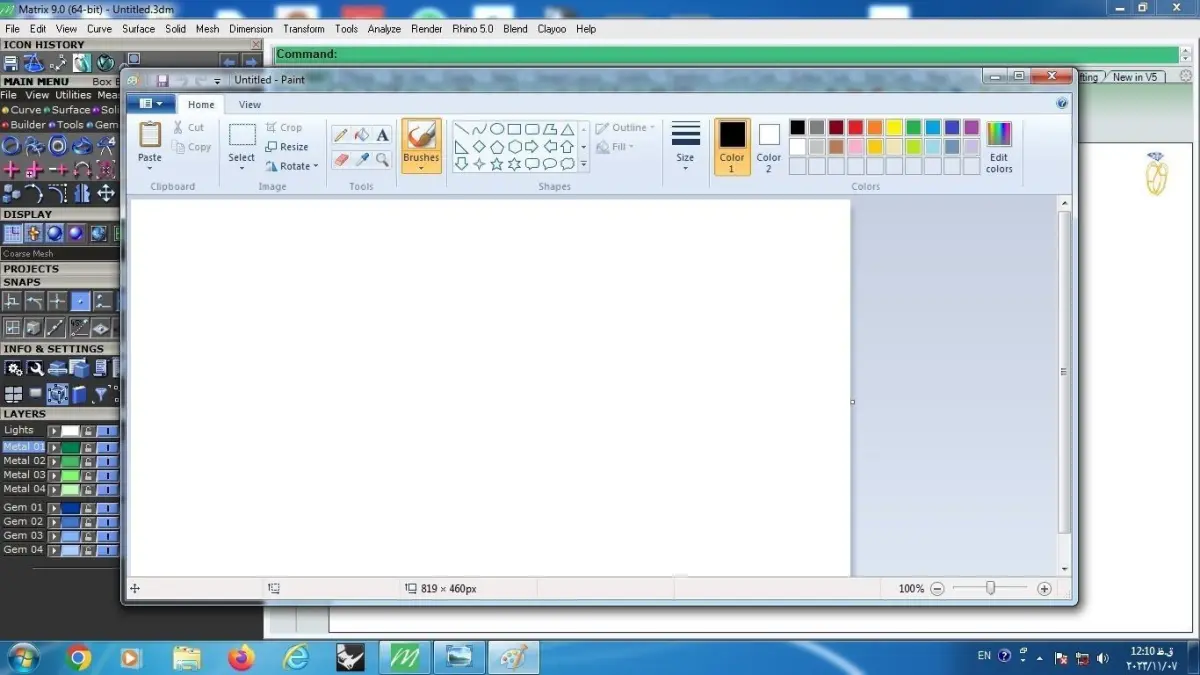Toggle the highlighted point snap in Snaps panel
This screenshot has width=1200, height=675.
(x=80, y=301)
